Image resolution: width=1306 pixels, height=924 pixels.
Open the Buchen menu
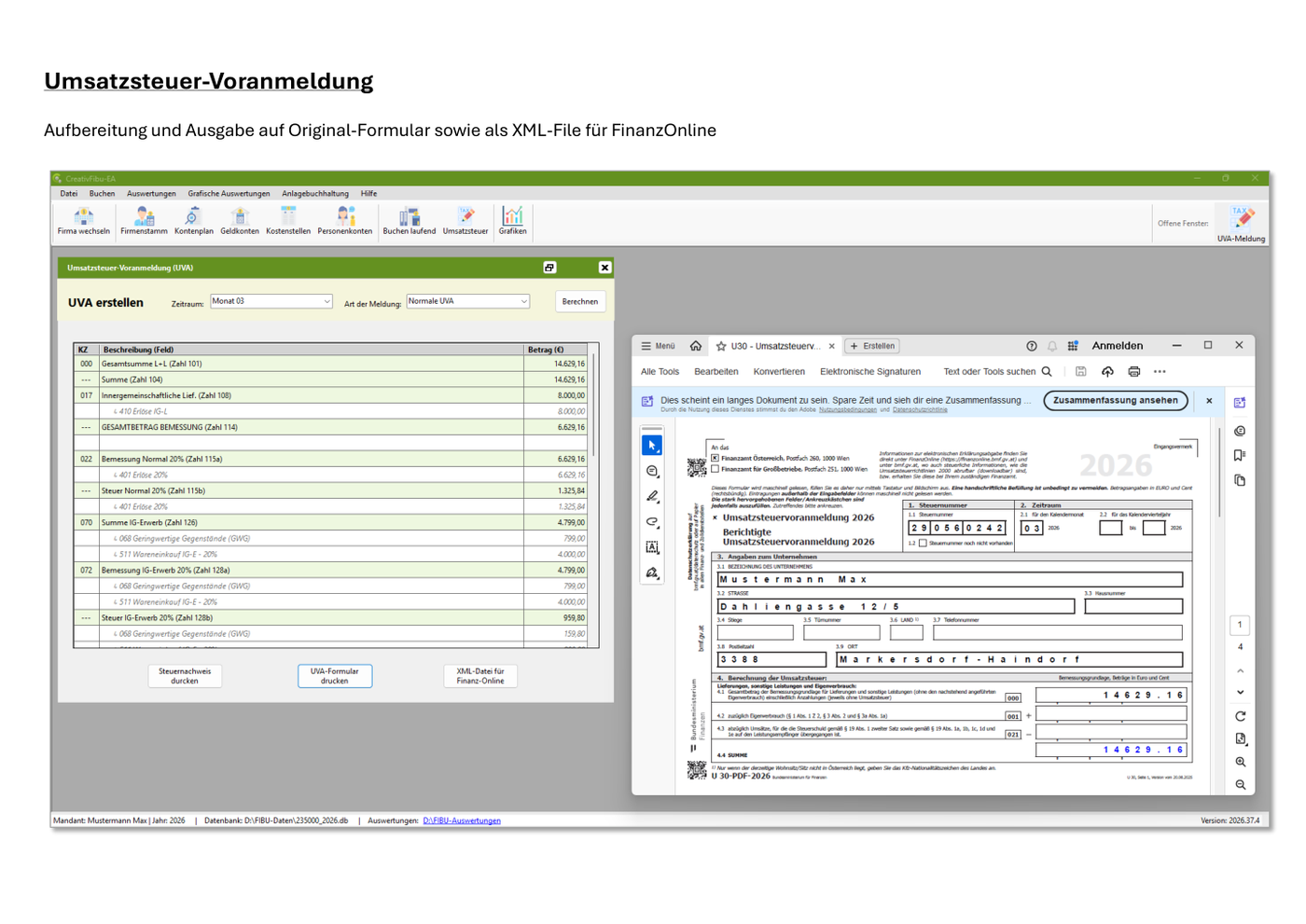[x=102, y=194]
